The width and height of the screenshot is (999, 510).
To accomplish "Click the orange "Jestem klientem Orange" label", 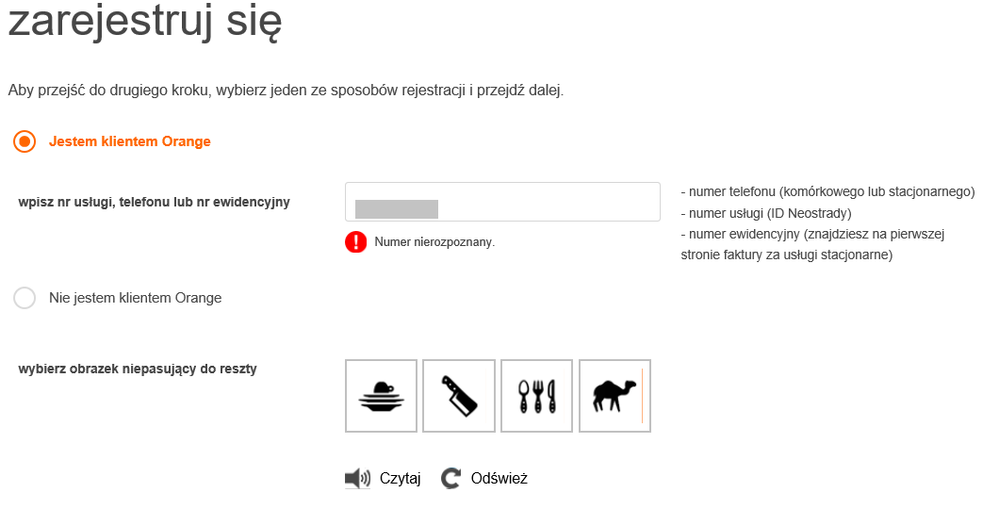I will click(x=130, y=142).
